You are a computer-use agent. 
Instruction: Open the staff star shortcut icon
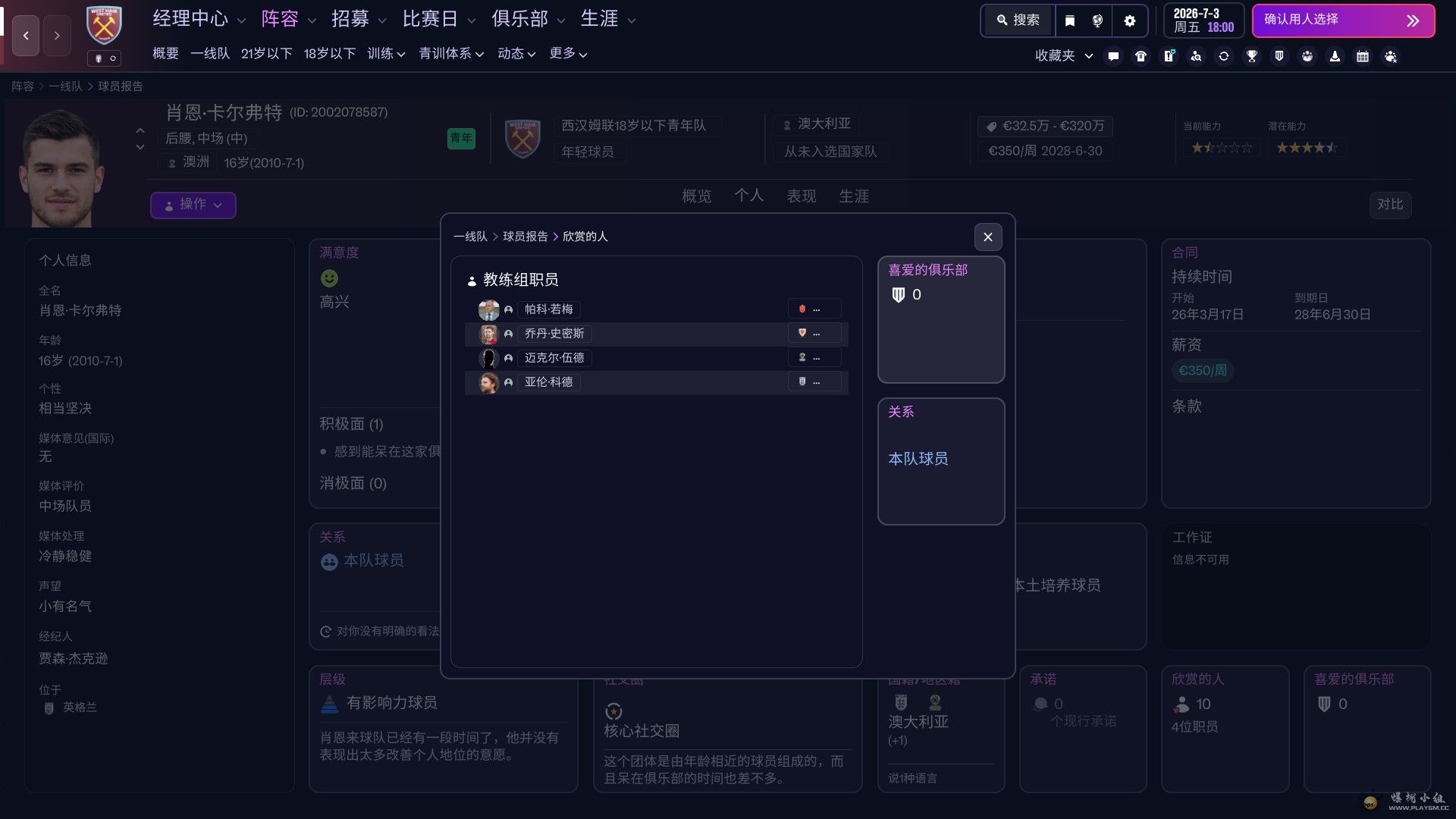coord(1391,56)
